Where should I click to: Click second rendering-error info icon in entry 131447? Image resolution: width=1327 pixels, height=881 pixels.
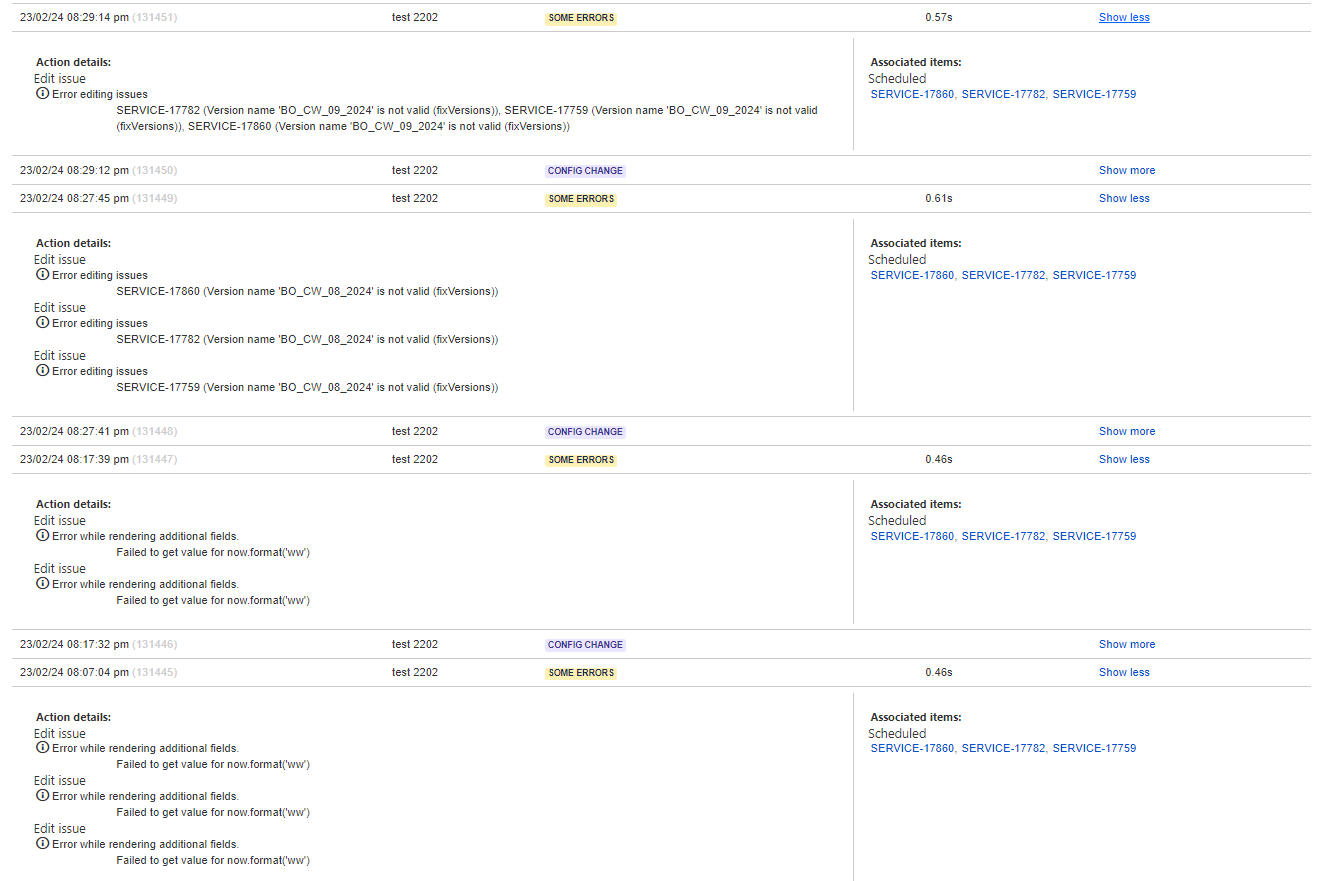click(42, 584)
